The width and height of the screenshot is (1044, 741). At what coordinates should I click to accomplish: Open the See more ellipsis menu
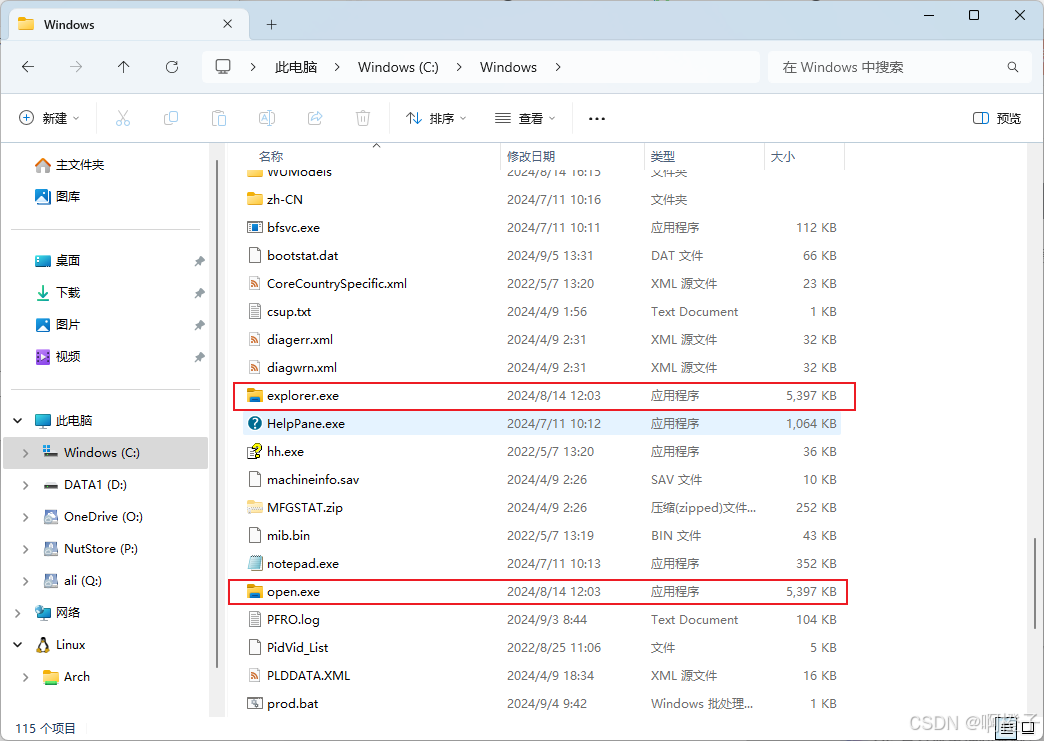597,119
